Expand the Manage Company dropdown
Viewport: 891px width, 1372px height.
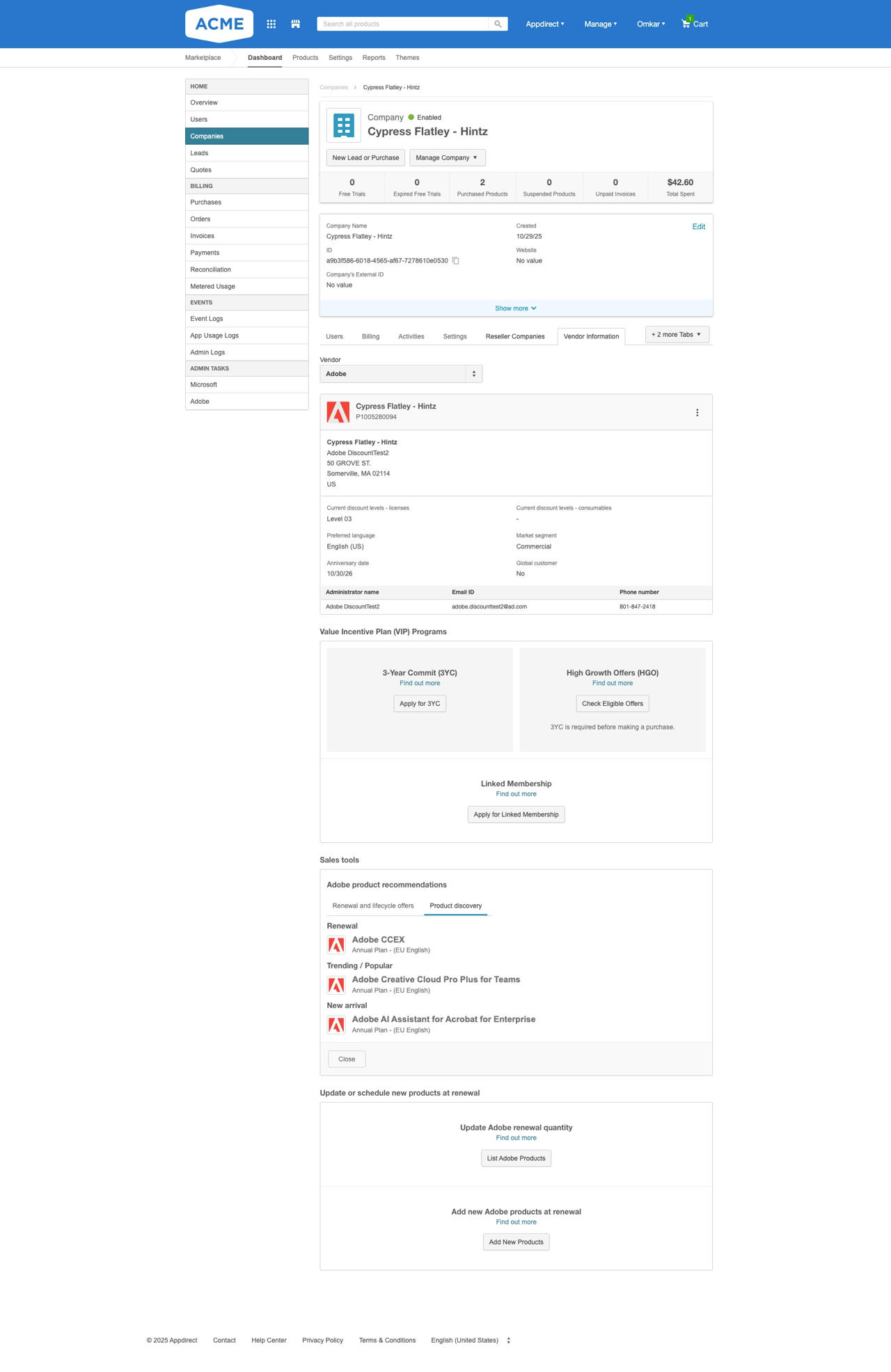[x=447, y=158]
